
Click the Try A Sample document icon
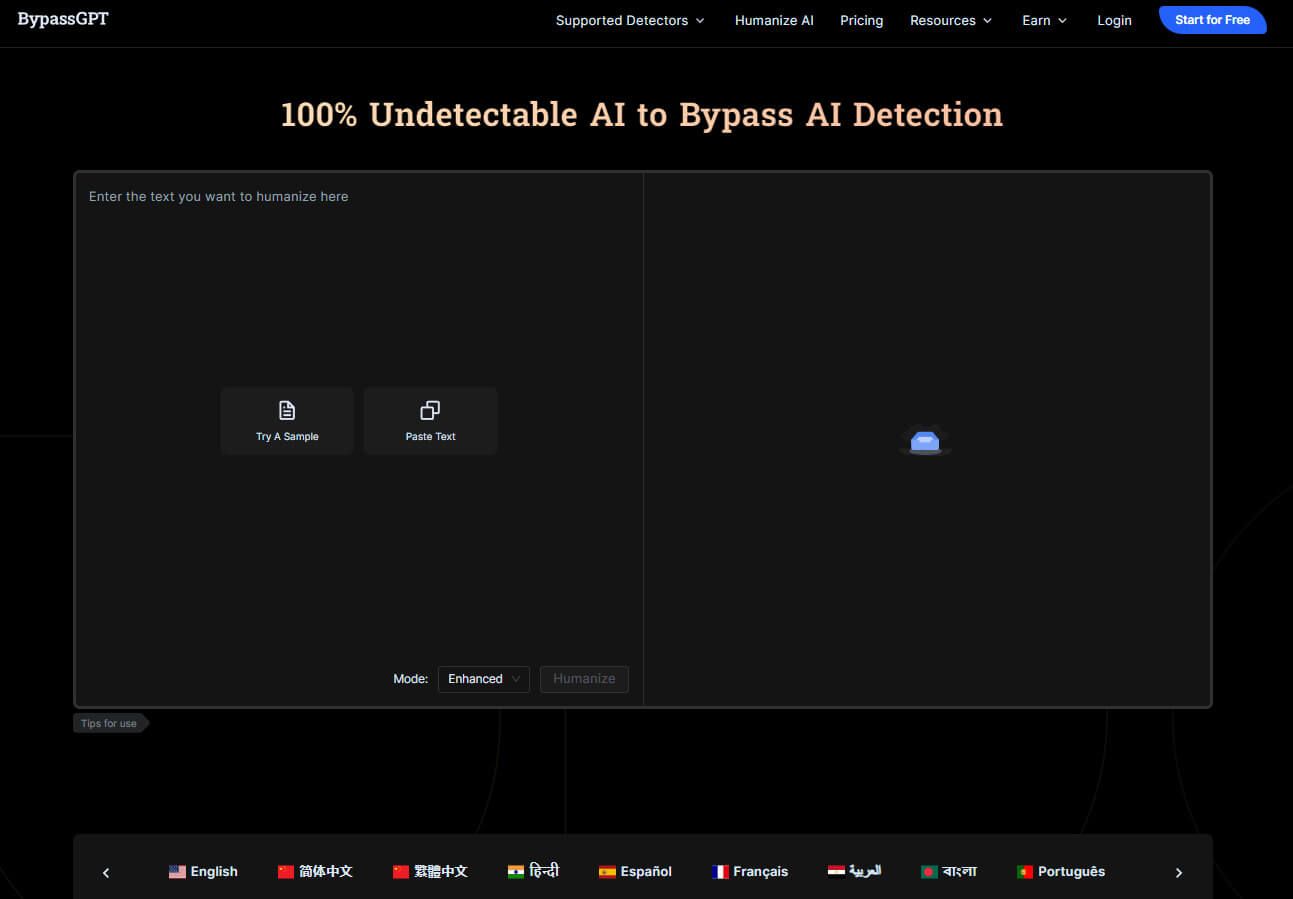pos(287,410)
